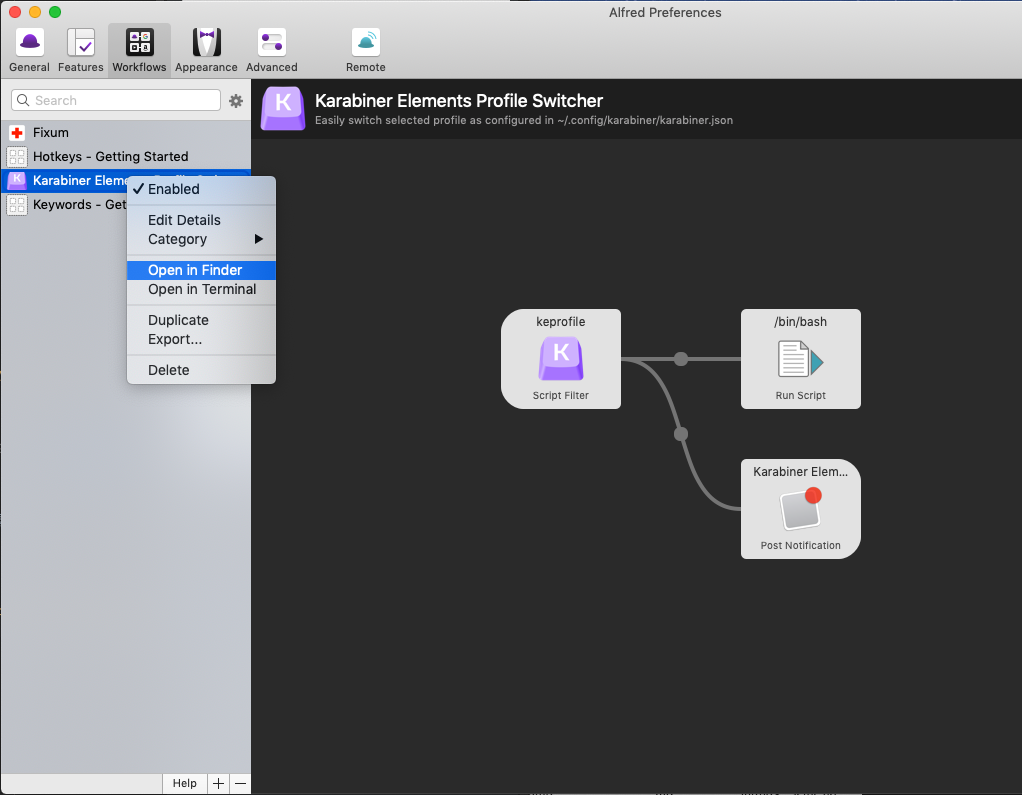Select the /bin/bash Run Script node
The image size is (1022, 795).
coord(800,359)
